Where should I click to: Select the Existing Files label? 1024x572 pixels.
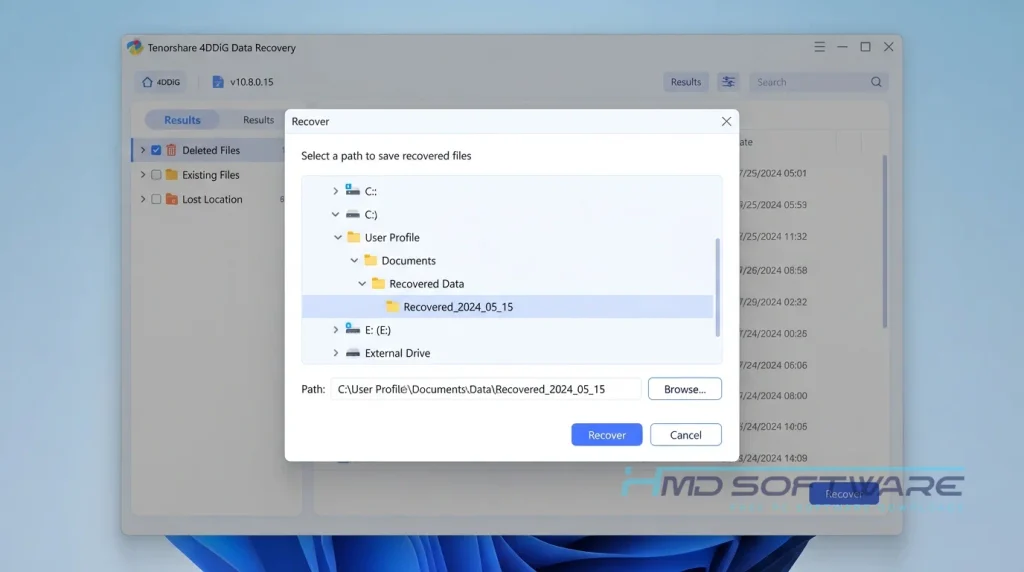point(210,175)
